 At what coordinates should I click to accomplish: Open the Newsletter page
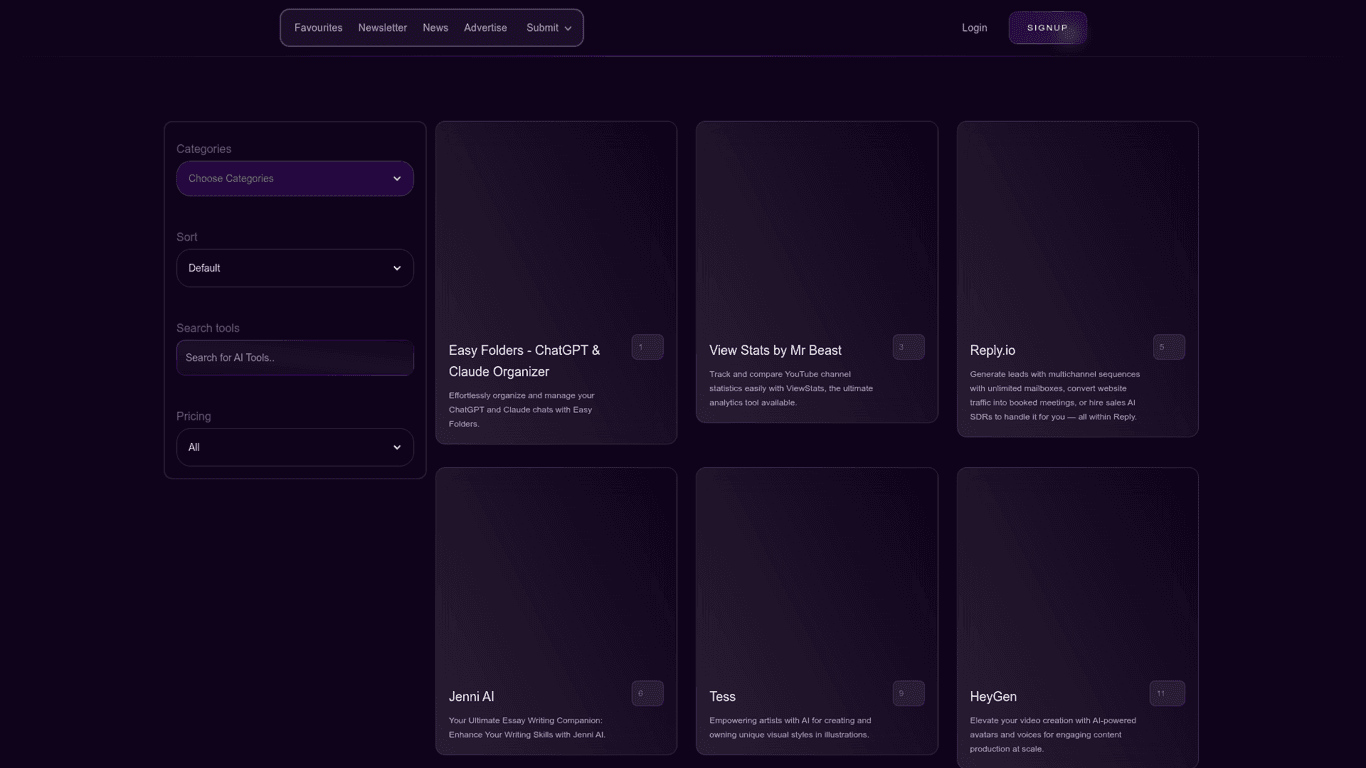click(382, 28)
